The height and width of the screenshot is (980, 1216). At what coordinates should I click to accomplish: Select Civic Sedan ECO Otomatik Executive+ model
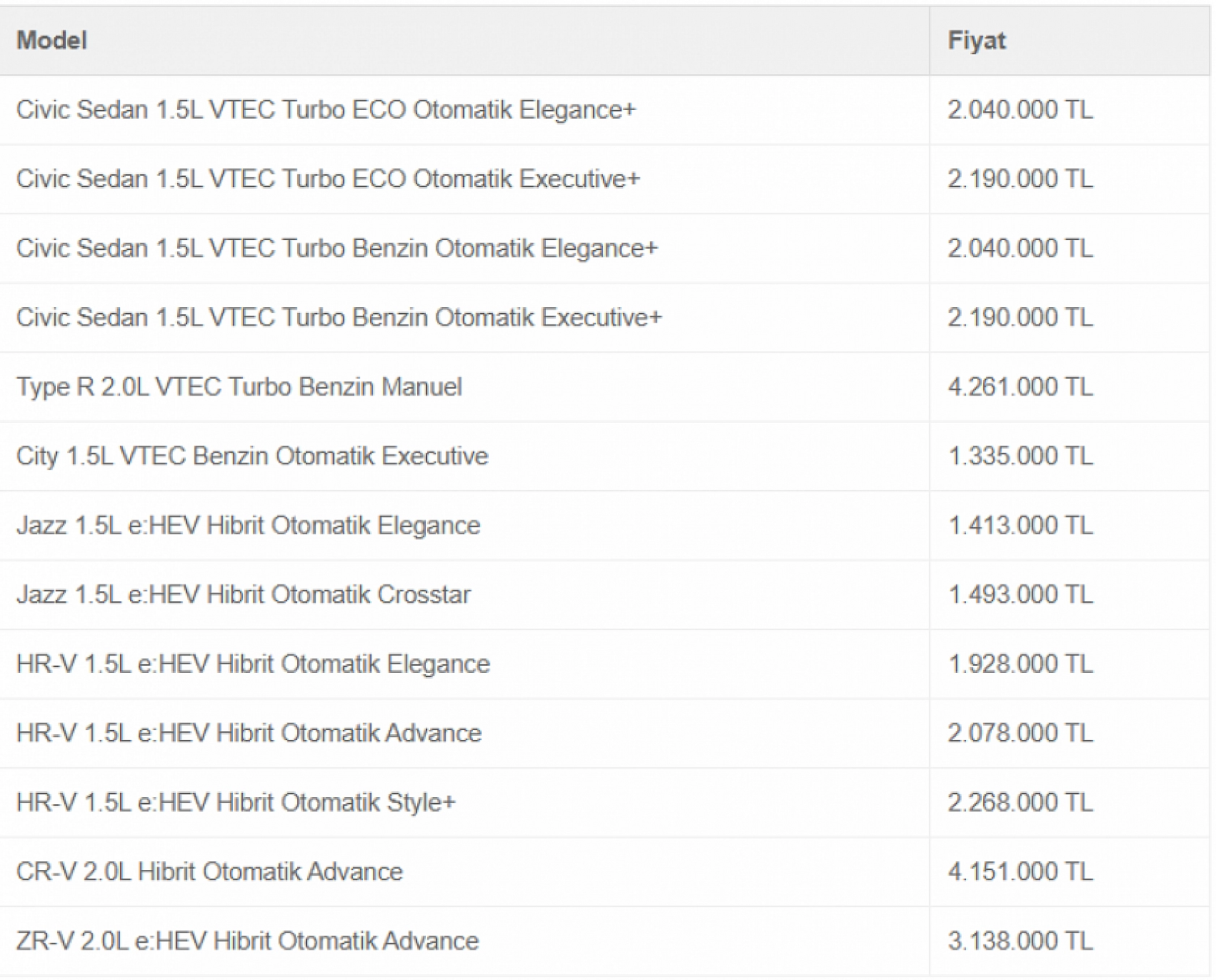coord(328,179)
